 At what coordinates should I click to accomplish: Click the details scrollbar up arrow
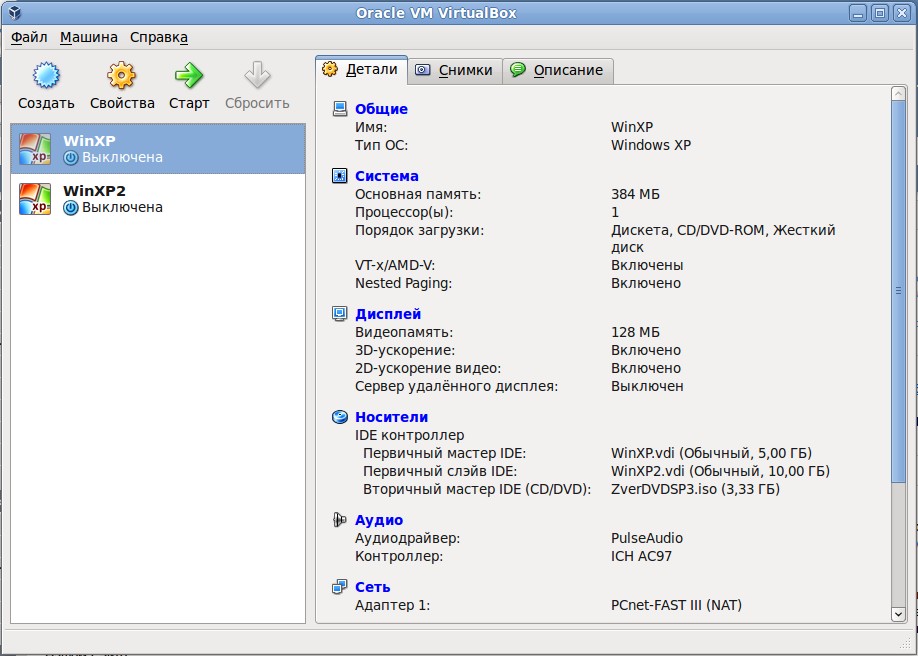tap(898, 93)
